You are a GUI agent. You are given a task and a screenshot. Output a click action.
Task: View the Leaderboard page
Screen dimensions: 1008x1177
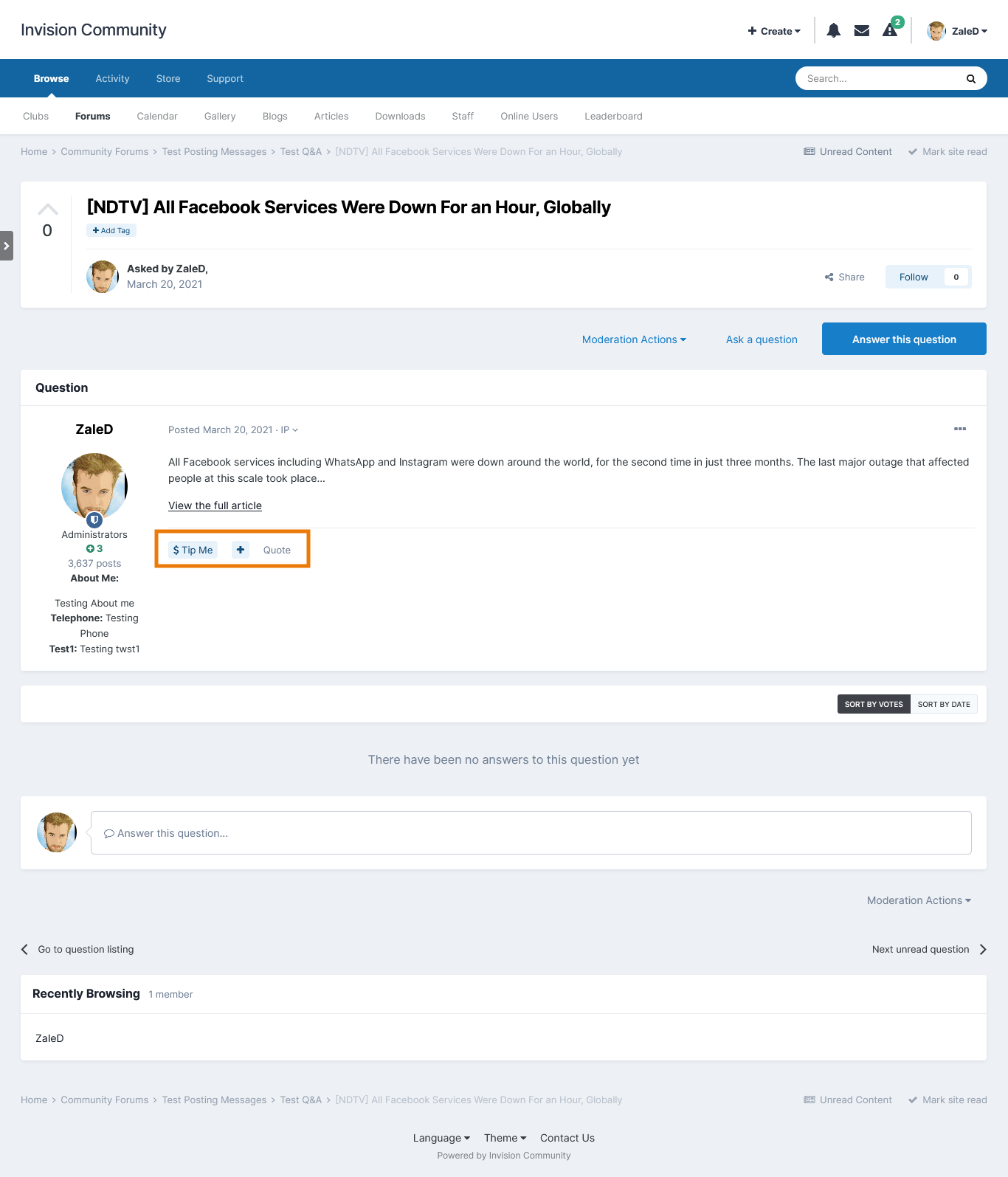click(613, 116)
